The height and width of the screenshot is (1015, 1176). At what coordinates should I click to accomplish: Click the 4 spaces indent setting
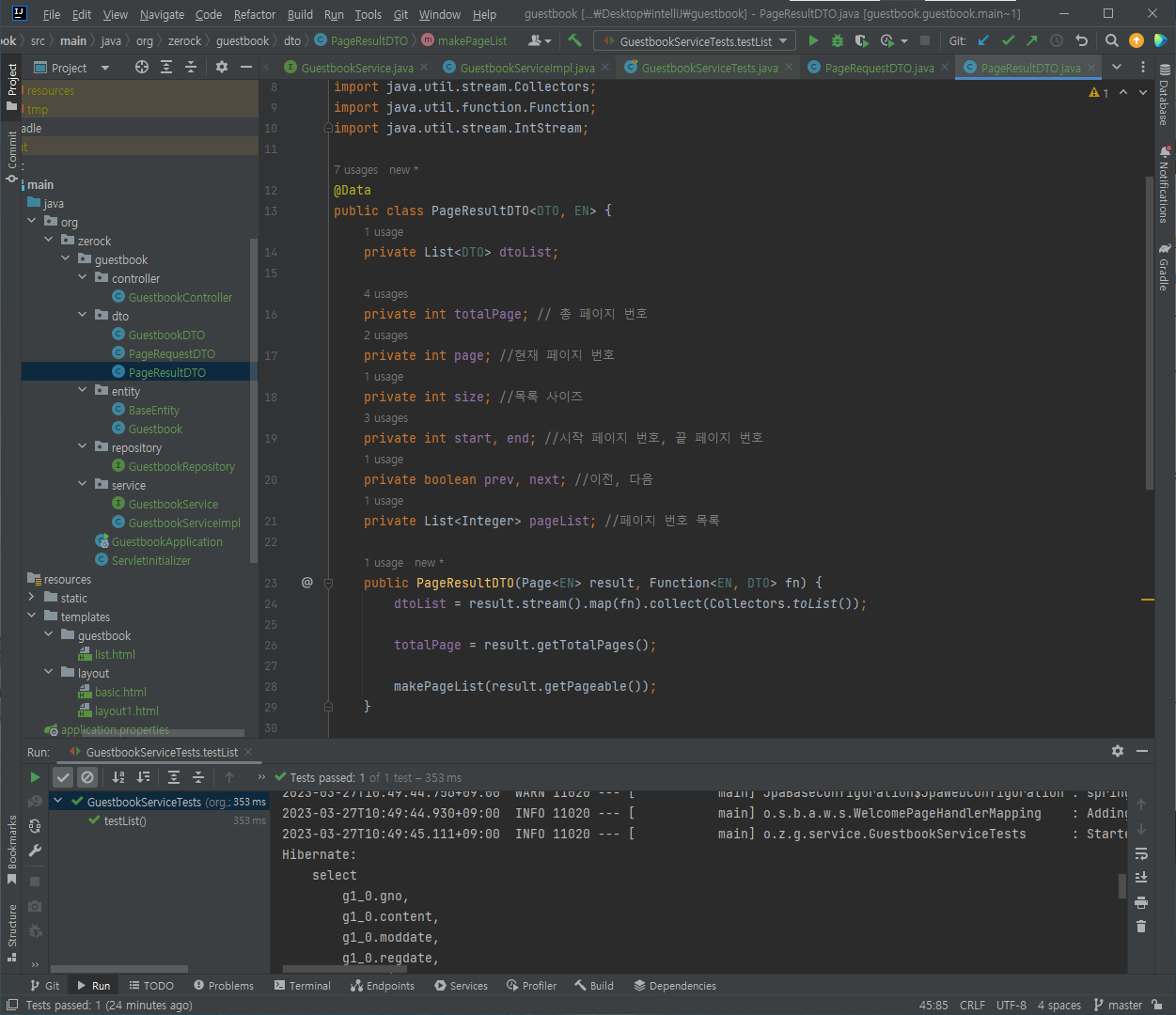coord(1059,1005)
